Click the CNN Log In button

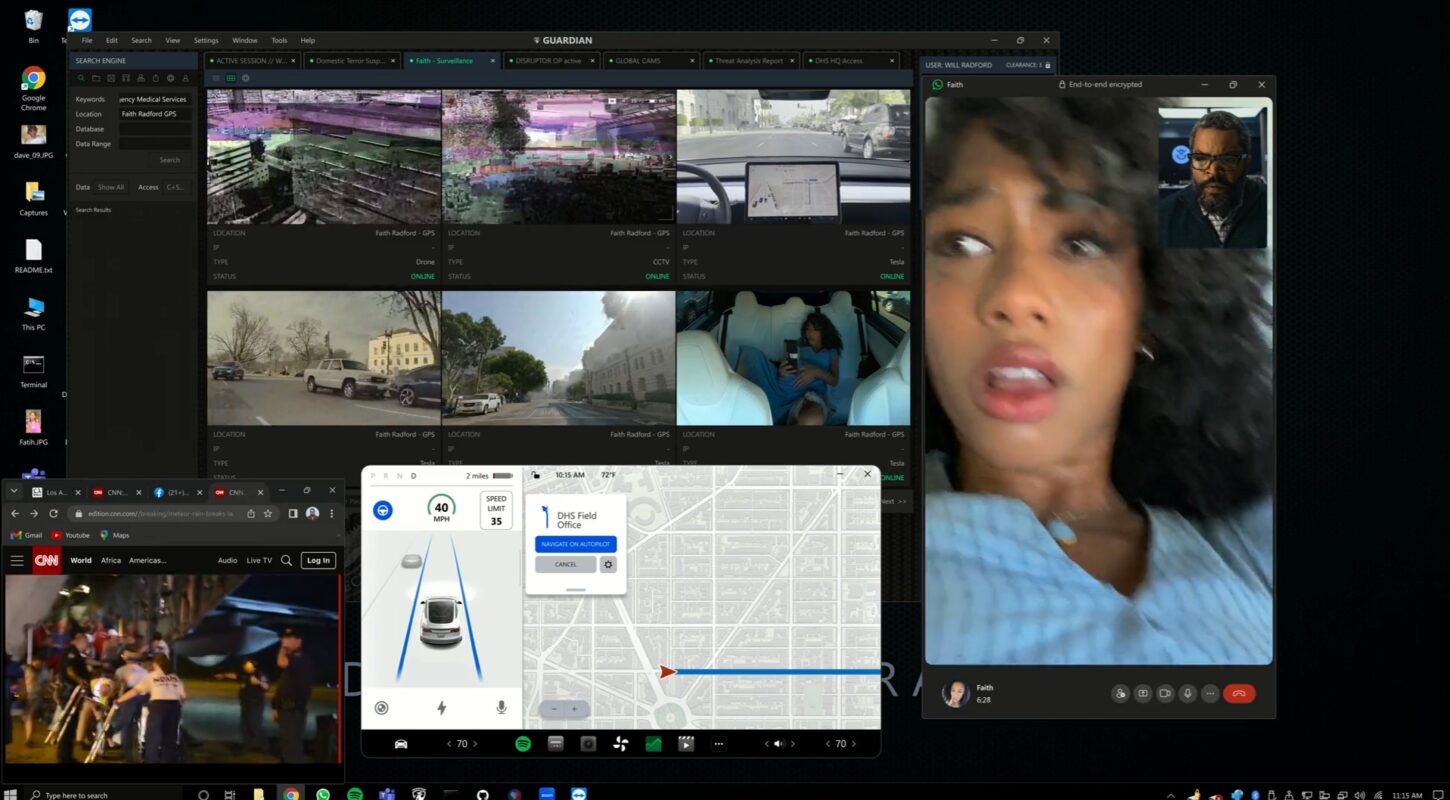(x=318, y=561)
